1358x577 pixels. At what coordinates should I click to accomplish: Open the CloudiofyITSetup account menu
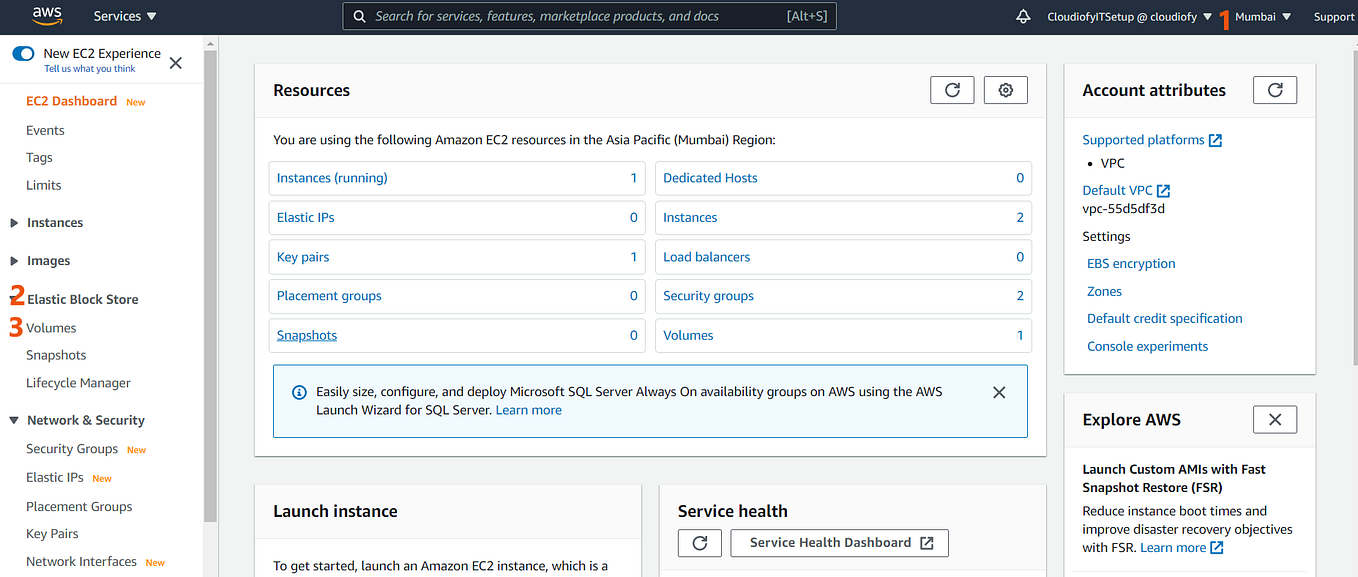(1128, 16)
